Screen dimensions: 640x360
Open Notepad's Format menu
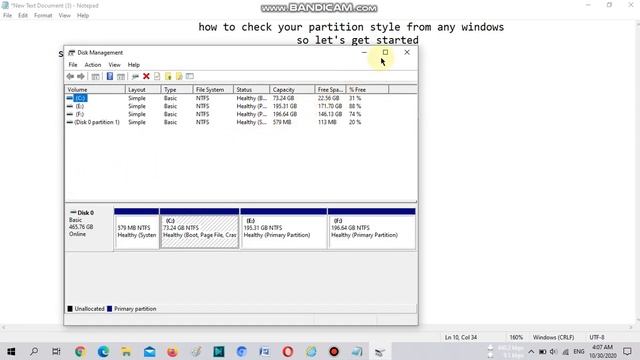(43, 16)
